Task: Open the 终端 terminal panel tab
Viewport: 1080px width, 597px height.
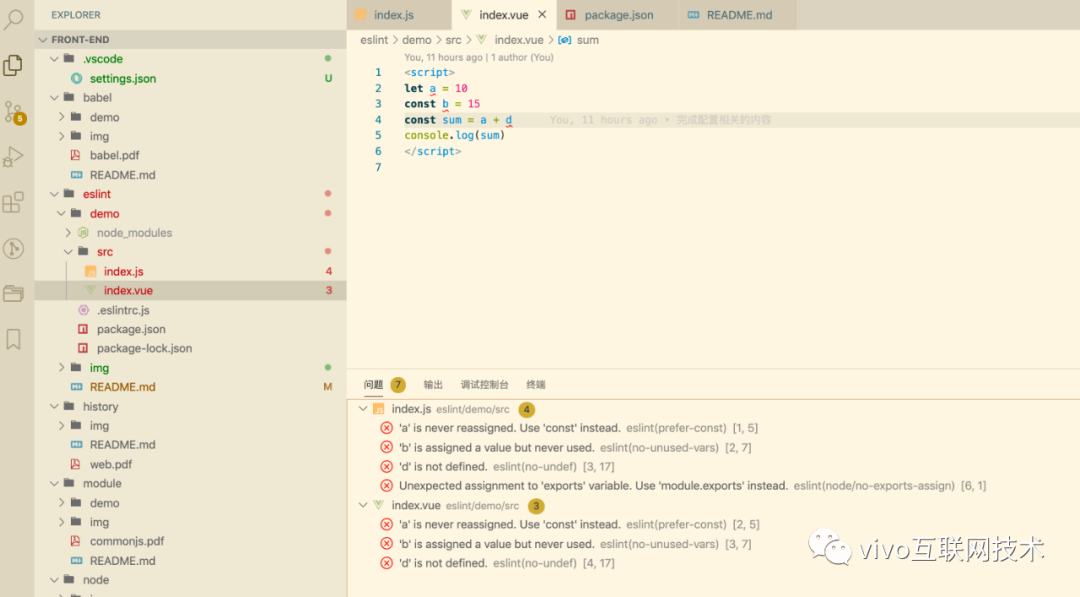Action: [535, 384]
